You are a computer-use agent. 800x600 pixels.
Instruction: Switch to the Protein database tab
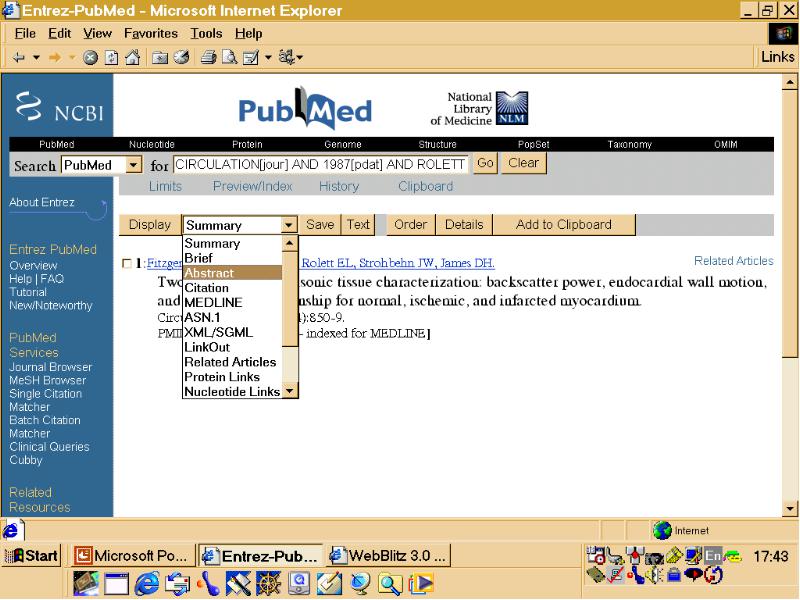tap(247, 144)
